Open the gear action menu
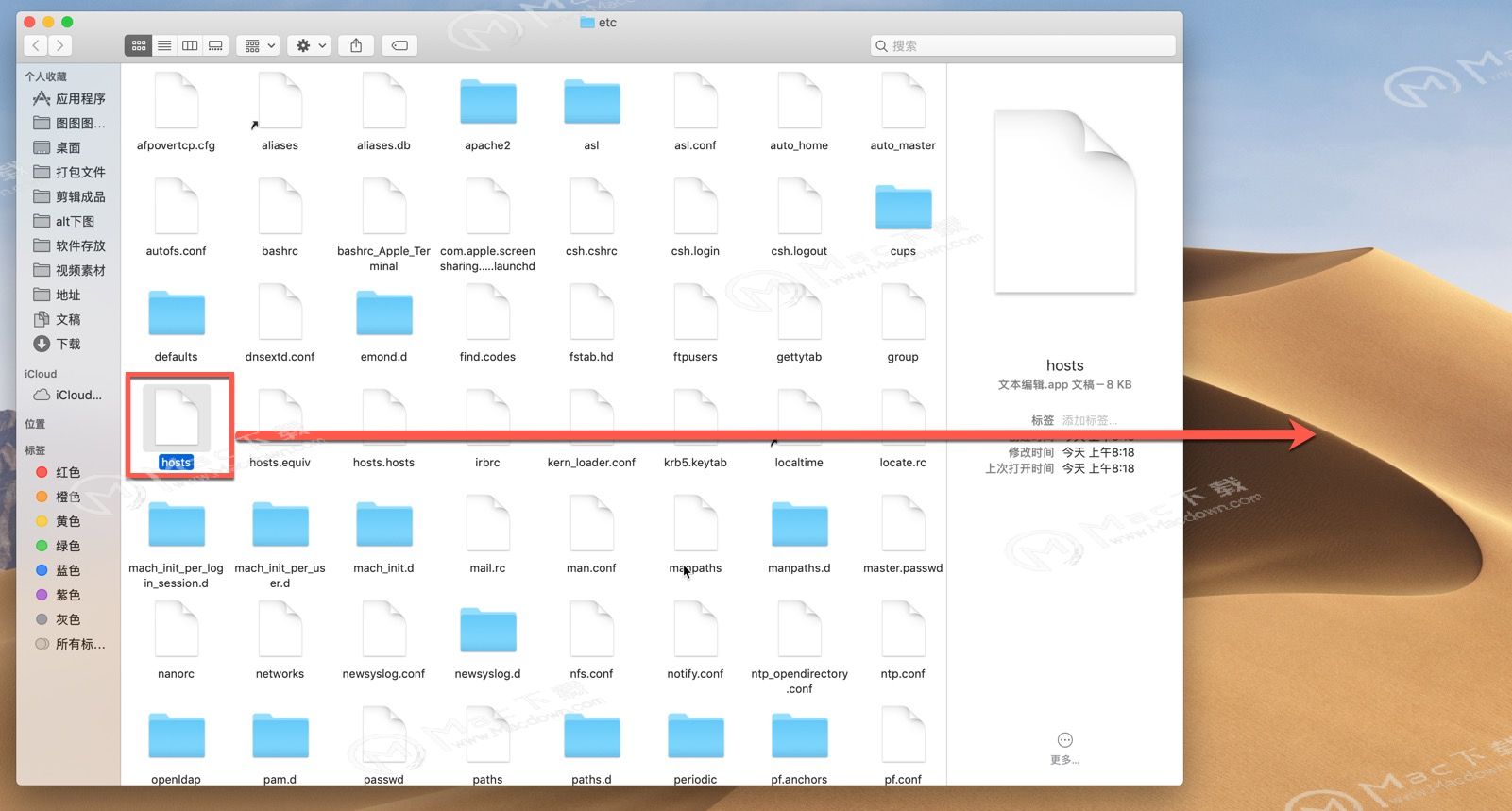Viewport: 1512px width, 811px height. (x=311, y=45)
